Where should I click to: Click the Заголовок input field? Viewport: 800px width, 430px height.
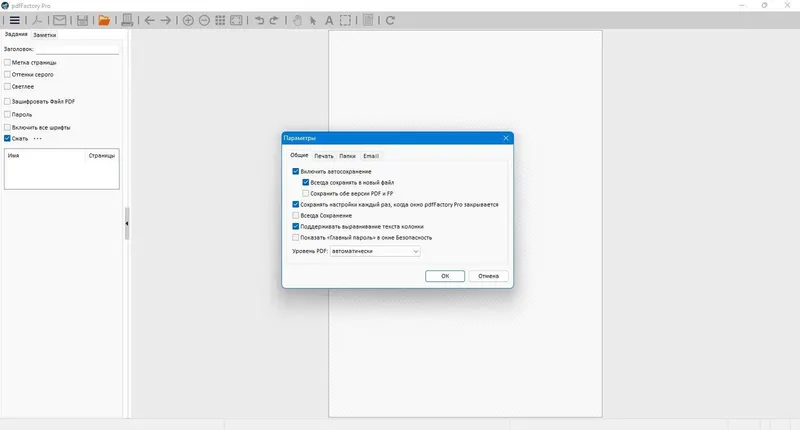point(77,49)
